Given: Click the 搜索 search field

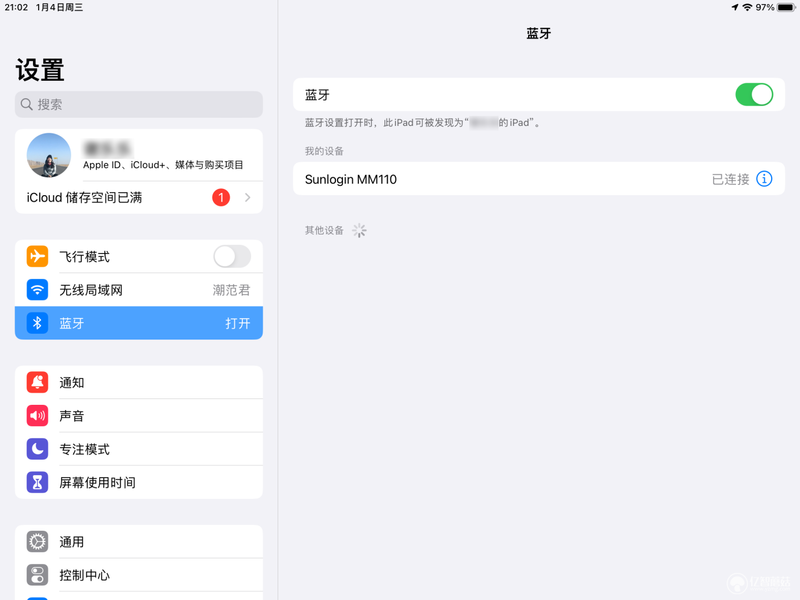Looking at the screenshot, I should tap(139, 105).
